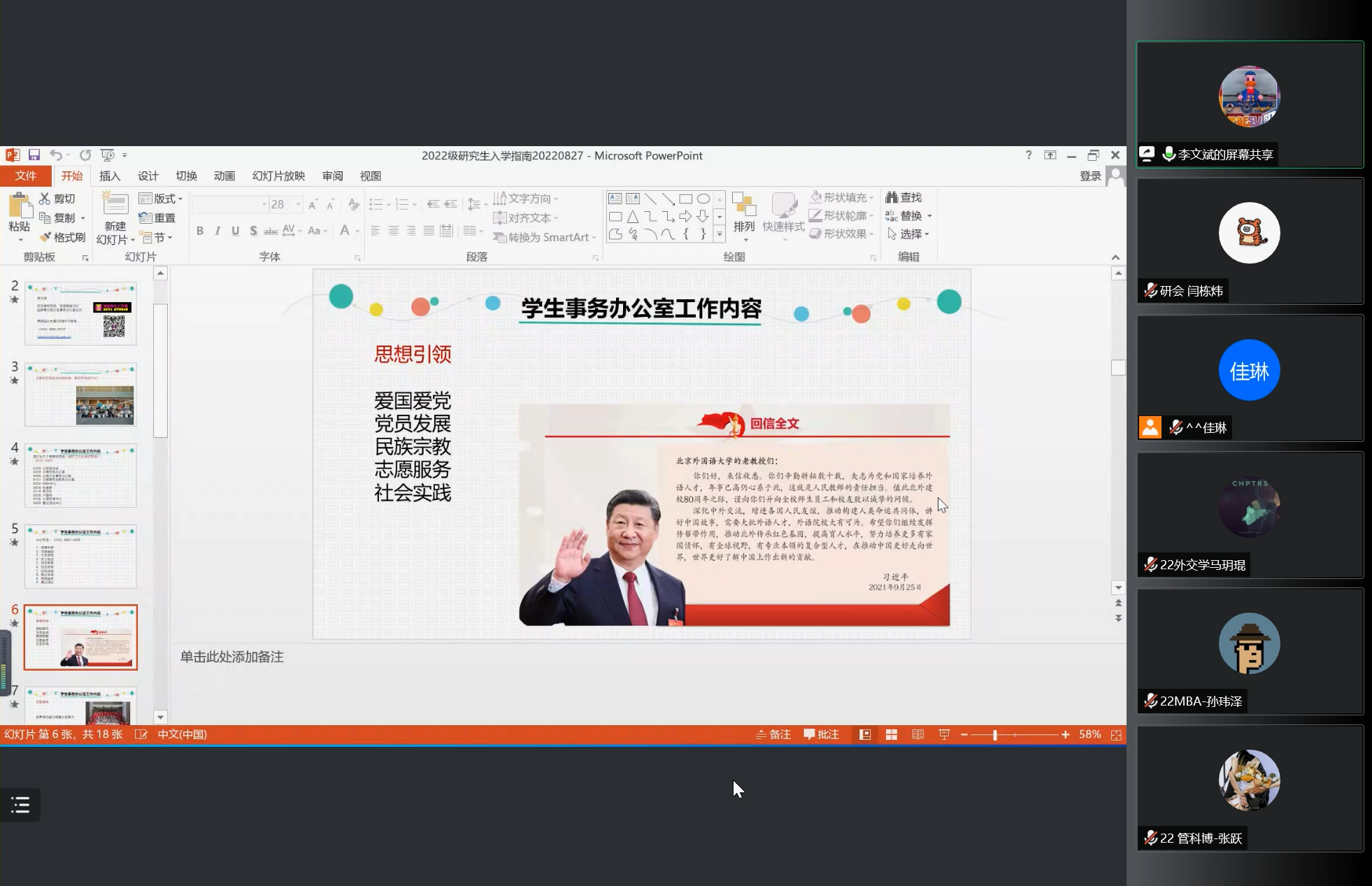Click the Format Painter button (格式刷)
Screen dimensions: 1372x886
(62, 238)
